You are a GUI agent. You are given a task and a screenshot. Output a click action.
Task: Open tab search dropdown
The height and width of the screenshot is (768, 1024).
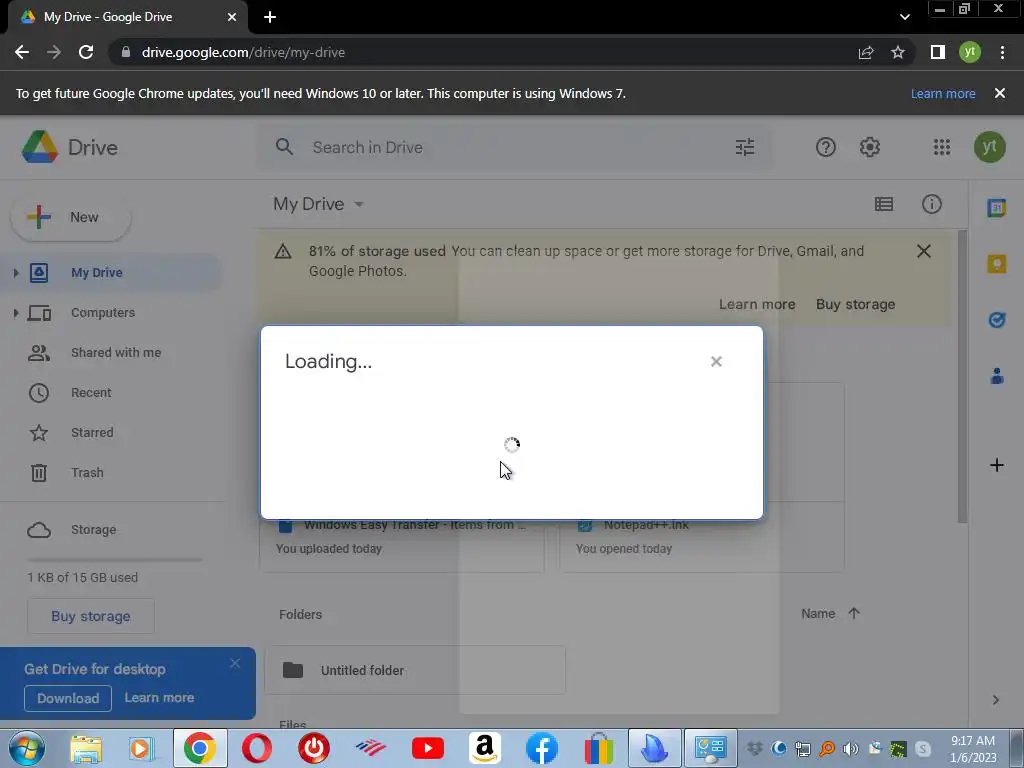pyautogui.click(x=904, y=17)
